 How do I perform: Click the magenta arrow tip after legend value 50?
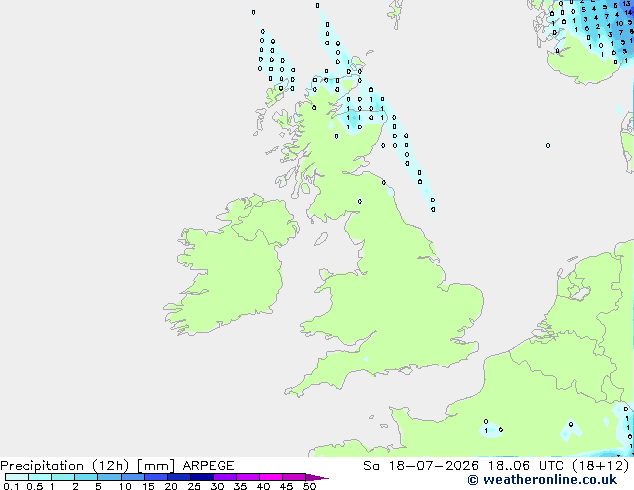coord(317,477)
